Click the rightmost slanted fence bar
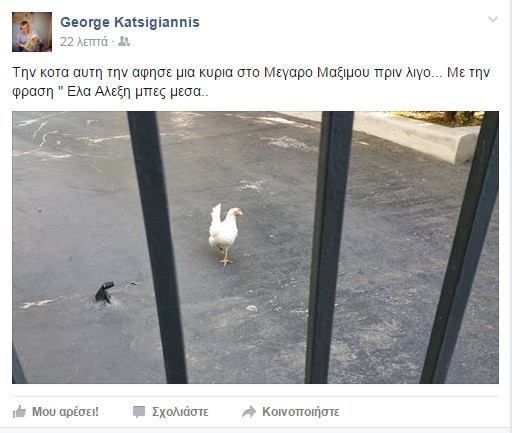Screen dimensions: 512x433 point(462,247)
